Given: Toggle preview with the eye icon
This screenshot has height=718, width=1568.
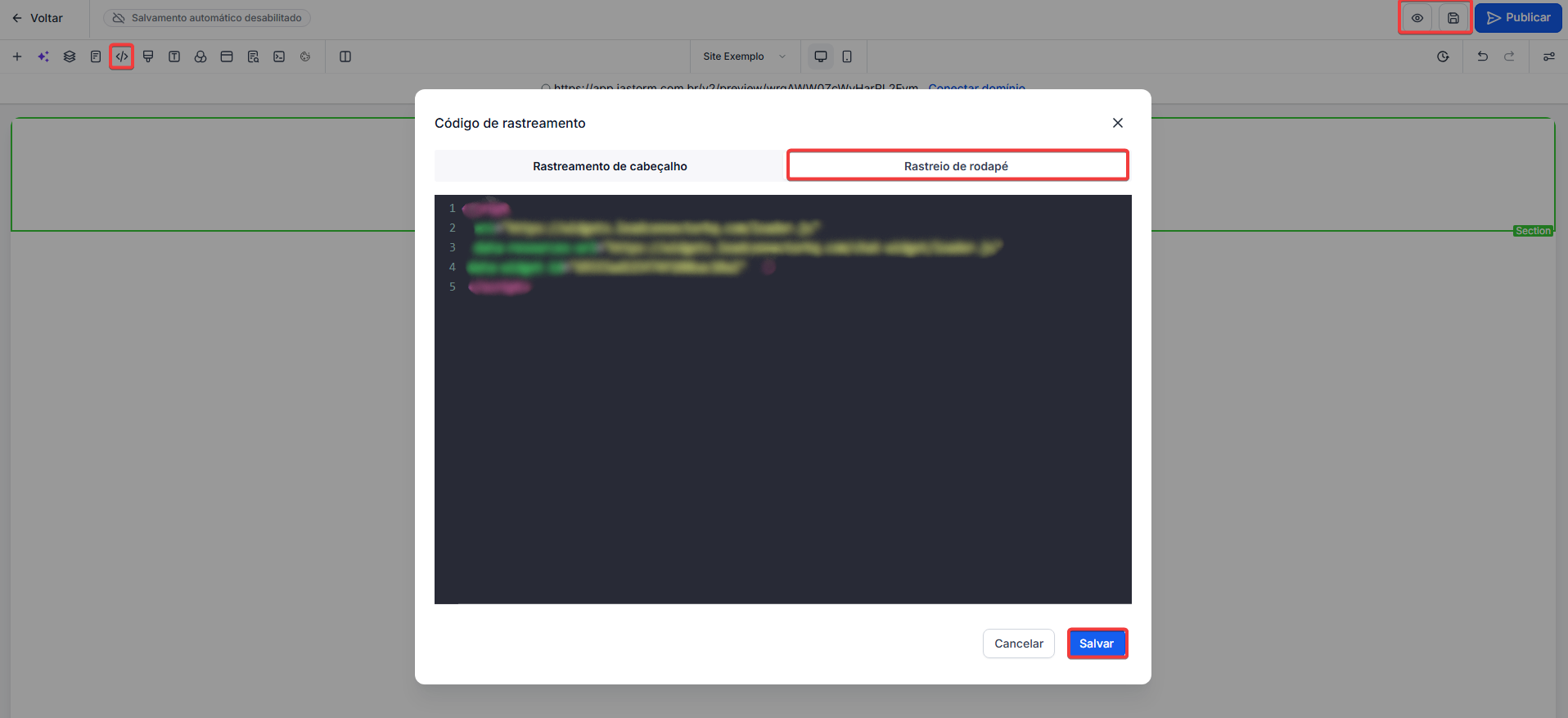Looking at the screenshot, I should click(1417, 18).
